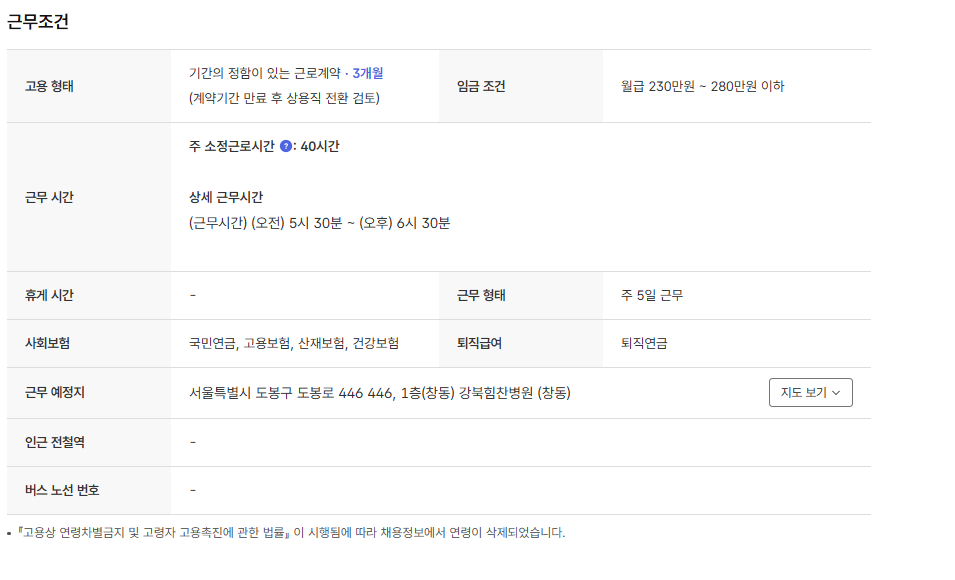Select the 고용 형태 row label
This screenshot has width=955, height=580.
click(50, 86)
